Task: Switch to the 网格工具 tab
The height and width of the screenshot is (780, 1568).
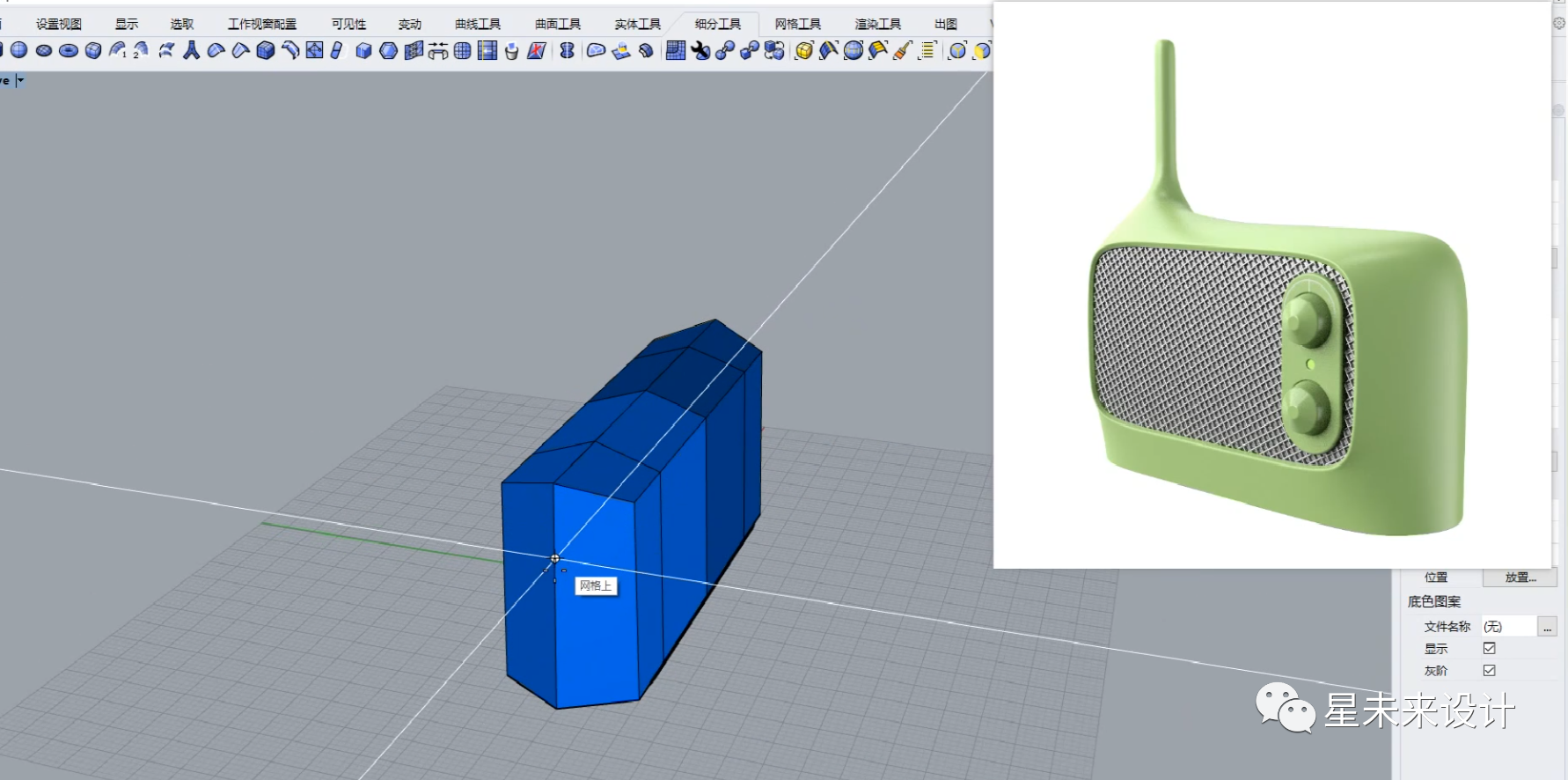Action: click(x=798, y=24)
